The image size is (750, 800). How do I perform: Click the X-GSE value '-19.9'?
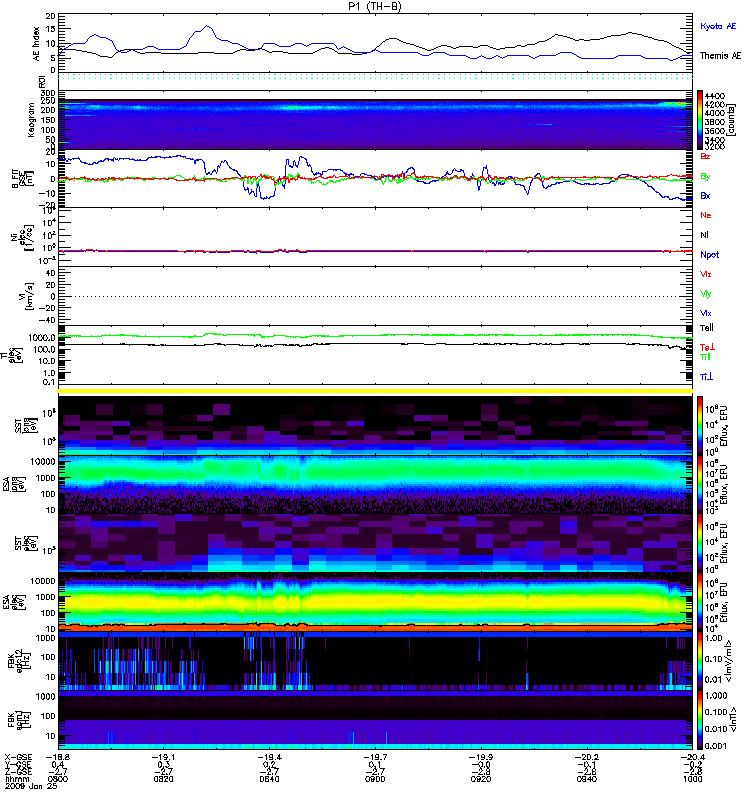pos(481,757)
